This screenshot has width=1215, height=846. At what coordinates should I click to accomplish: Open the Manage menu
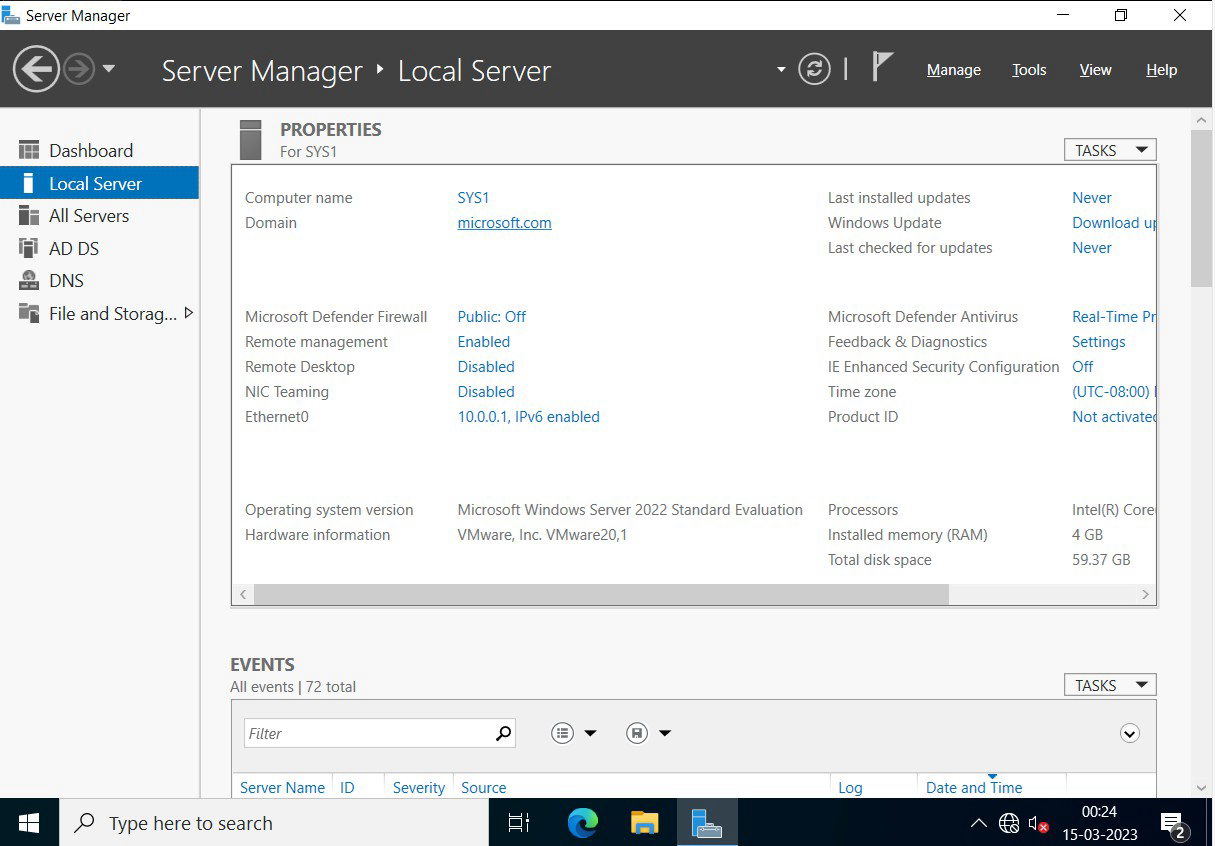coord(953,69)
